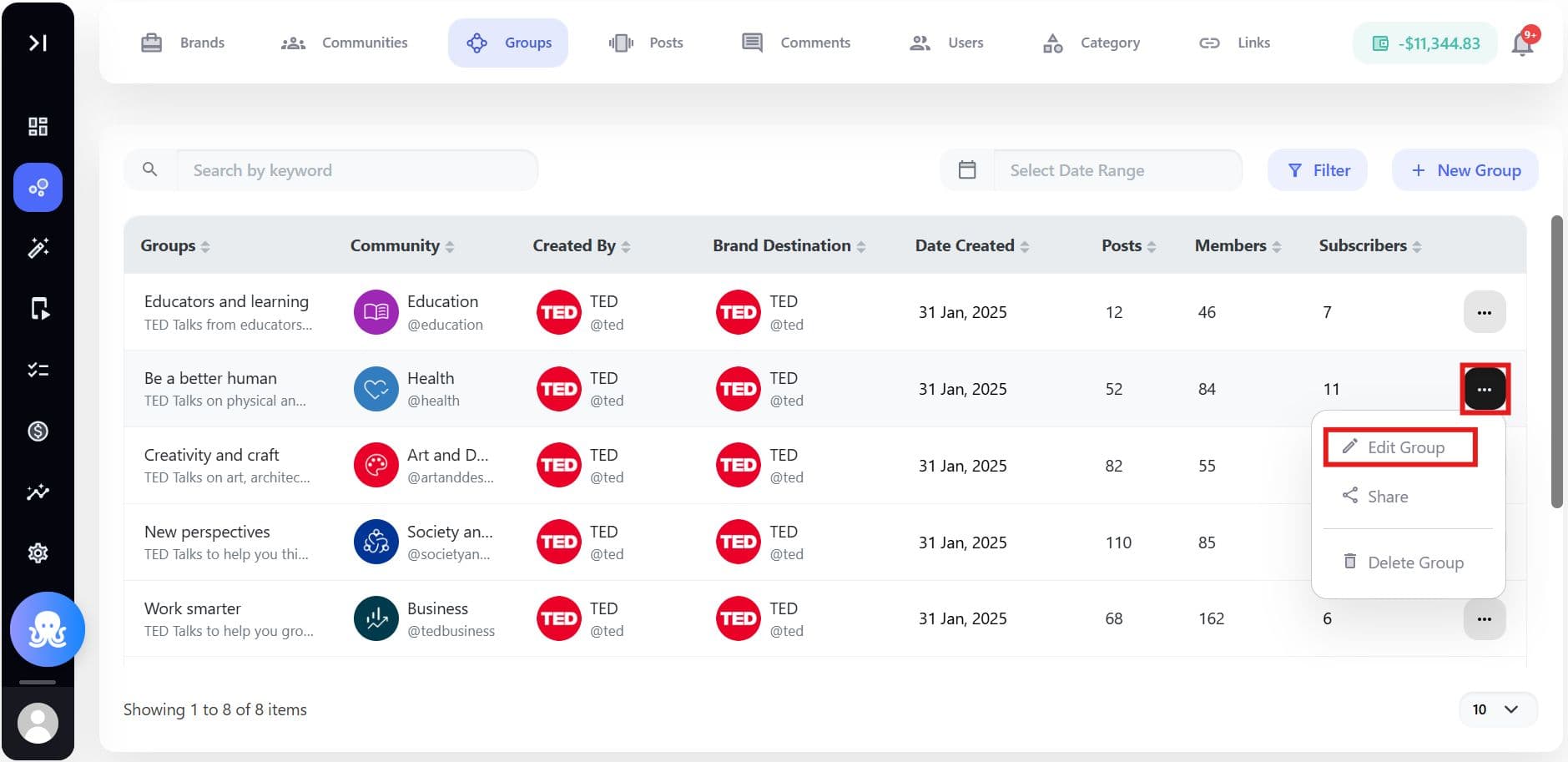This screenshot has width=1568, height=762.
Task: Open the analytics trend line sidebar icon
Action: 38,492
